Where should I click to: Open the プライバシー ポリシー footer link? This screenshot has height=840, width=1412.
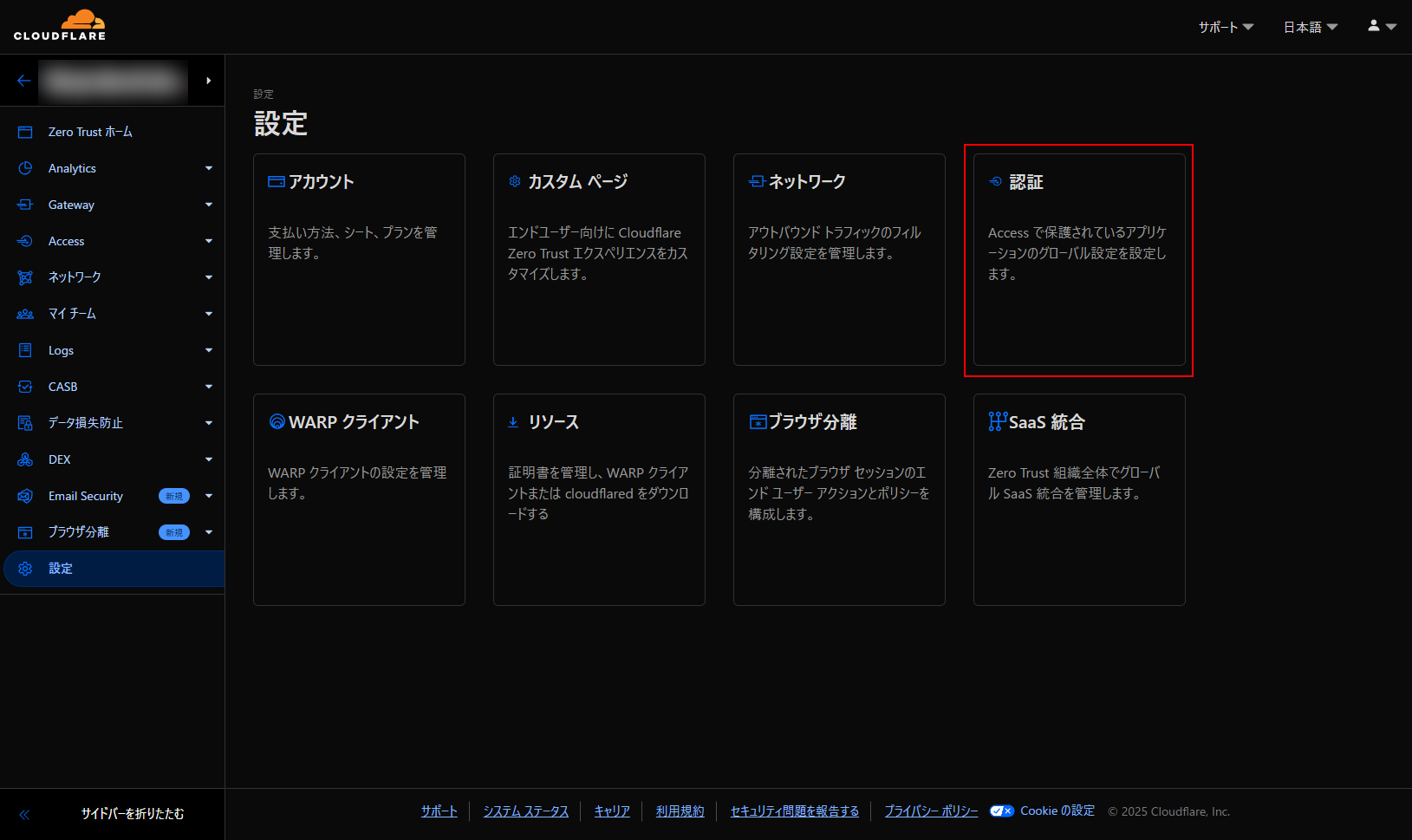point(931,811)
